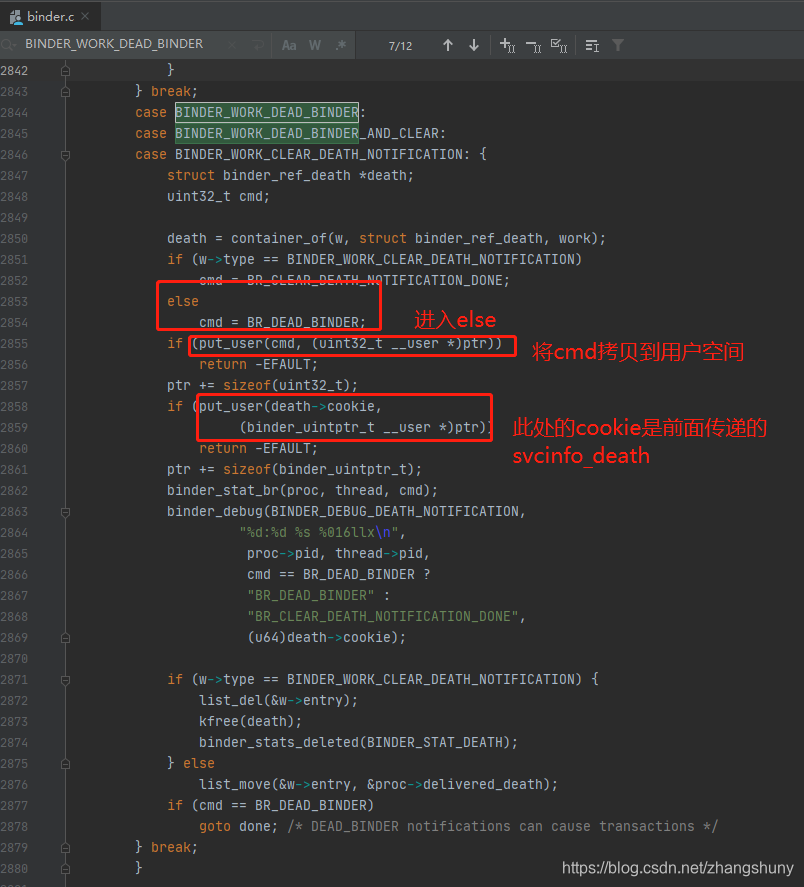Click the search field containing BINDER_WORK_DEAD_BINDER

click(114, 44)
